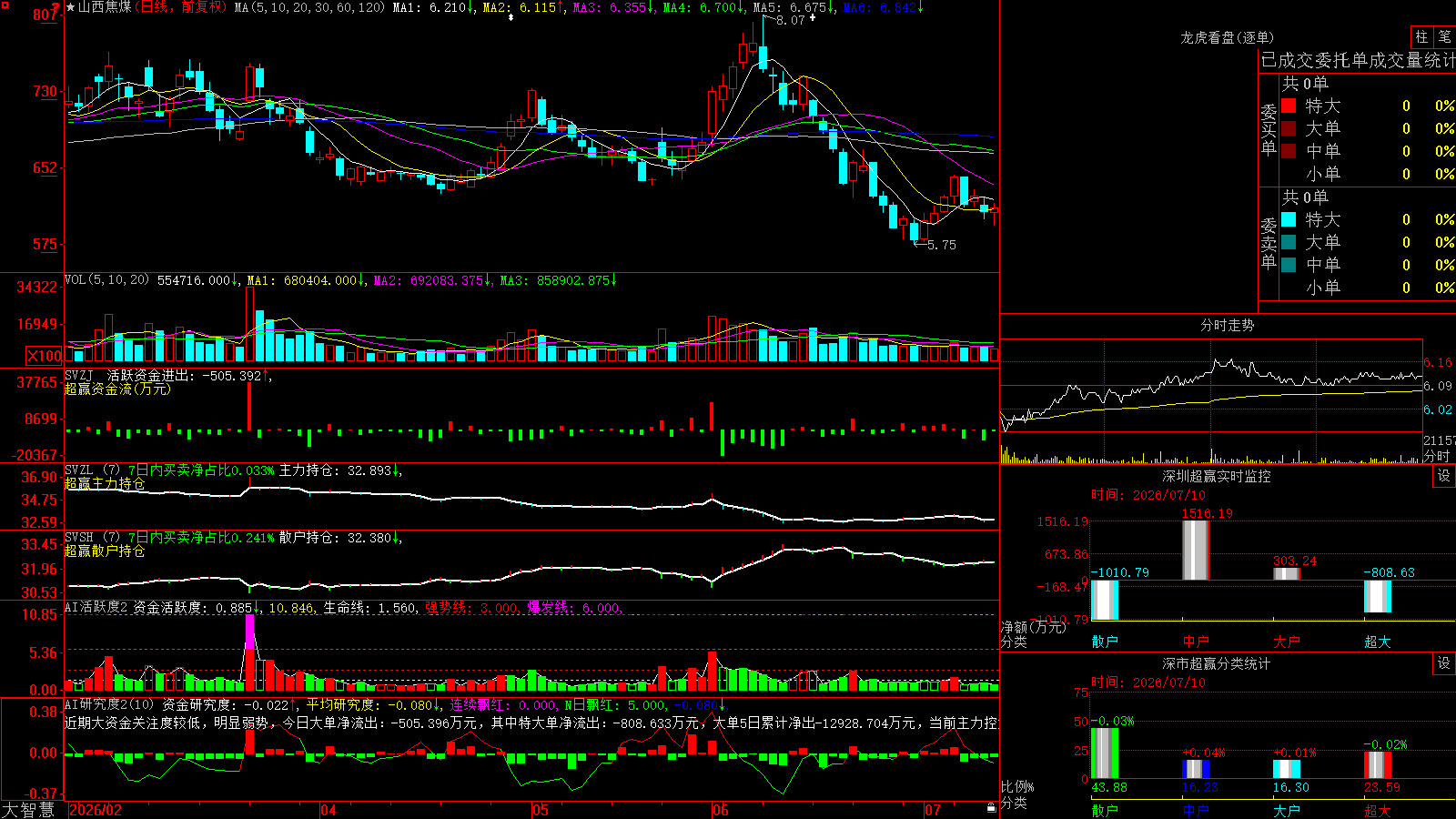
Task: Toggle the 日线, 前复权 period label
Action: coord(181,7)
